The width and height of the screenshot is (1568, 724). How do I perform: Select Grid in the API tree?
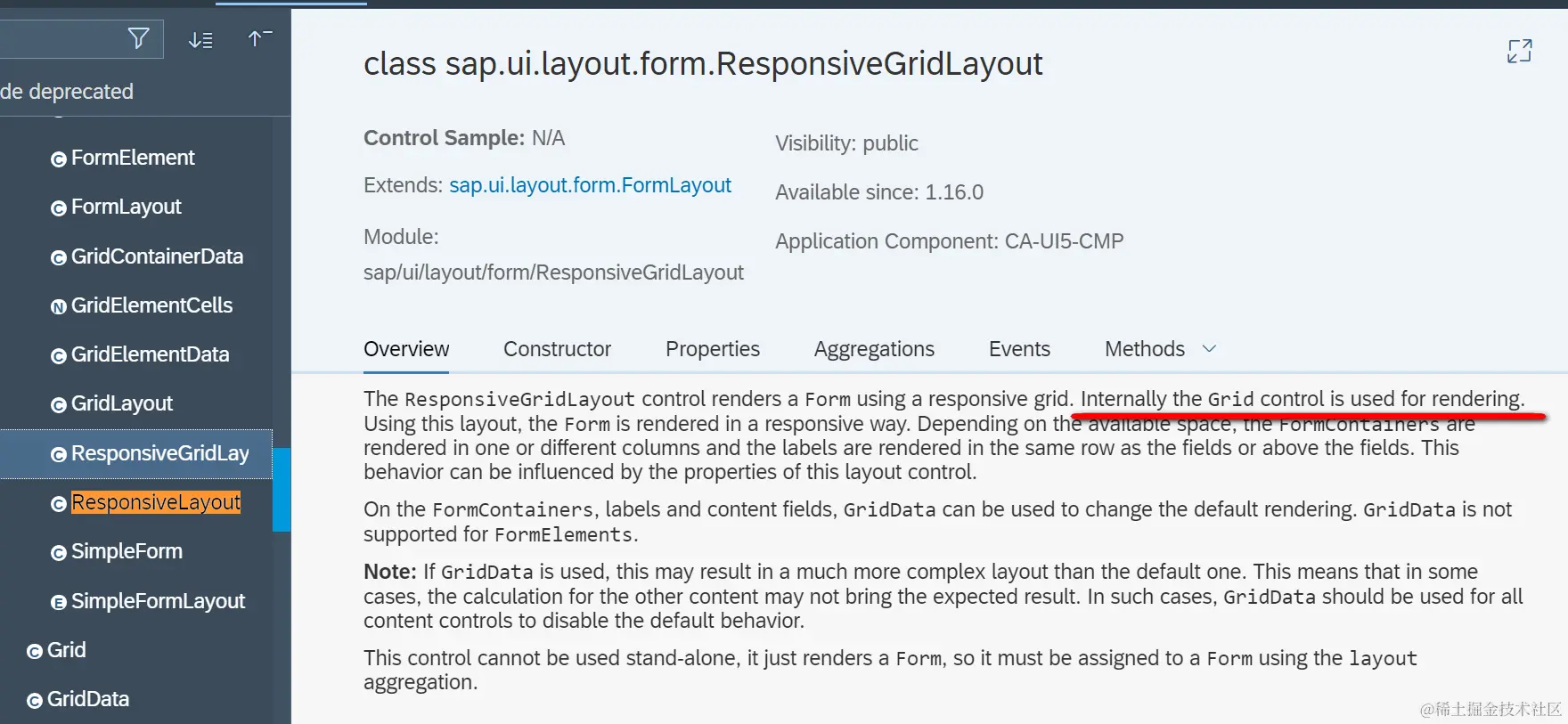coord(67,650)
